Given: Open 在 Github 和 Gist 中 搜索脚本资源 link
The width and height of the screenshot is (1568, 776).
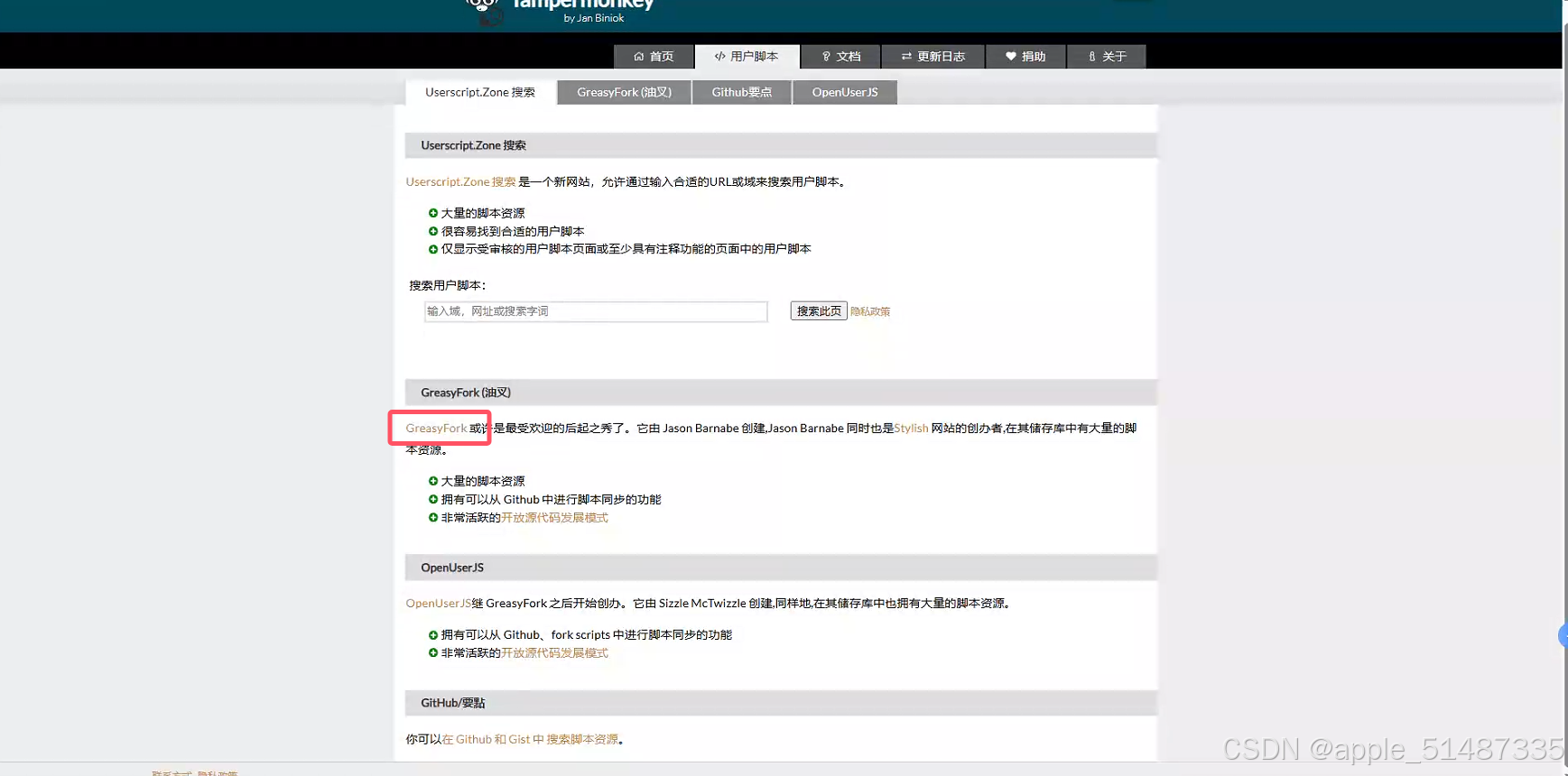Looking at the screenshot, I should click(530, 739).
